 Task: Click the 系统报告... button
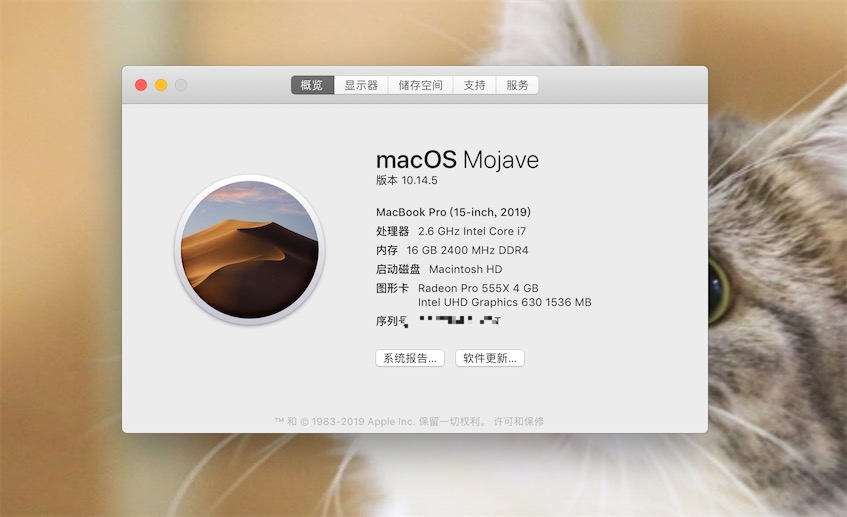(x=410, y=358)
